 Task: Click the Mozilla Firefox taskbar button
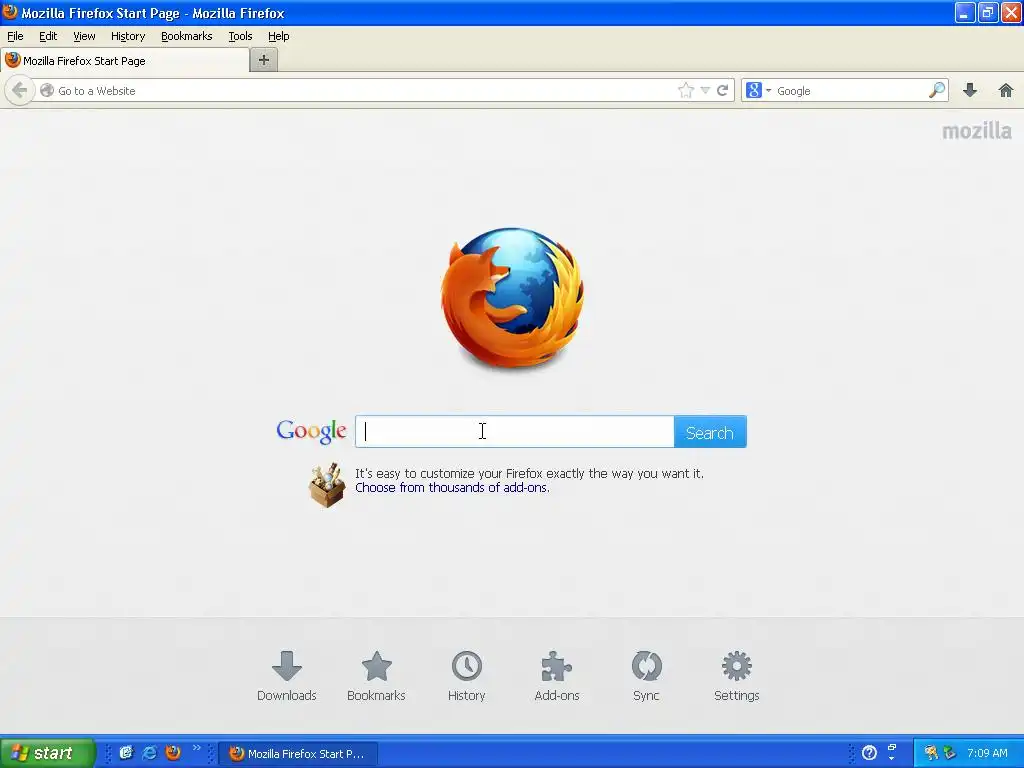pos(298,753)
